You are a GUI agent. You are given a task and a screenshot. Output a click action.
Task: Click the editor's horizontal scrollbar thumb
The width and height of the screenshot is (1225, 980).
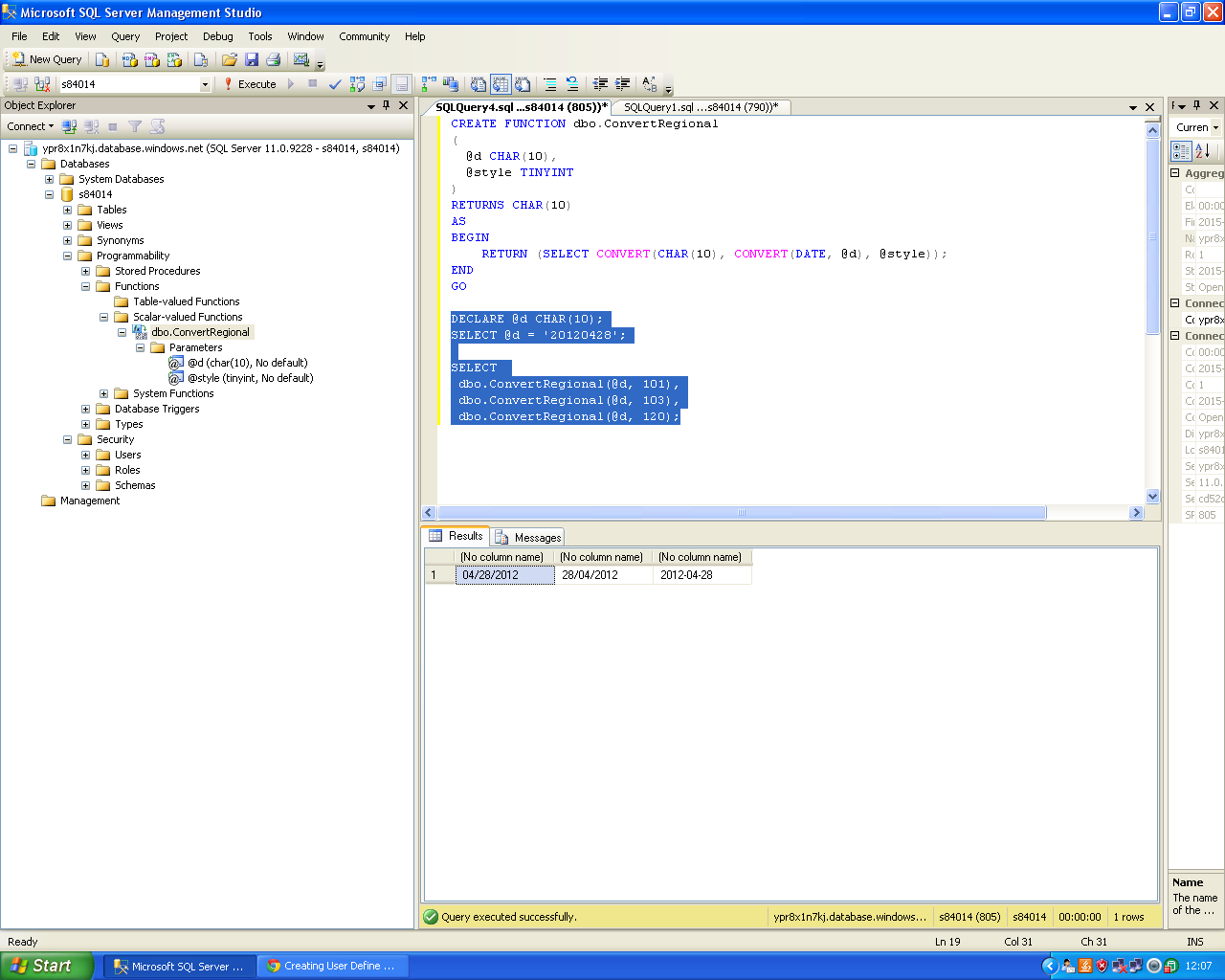[741, 513]
